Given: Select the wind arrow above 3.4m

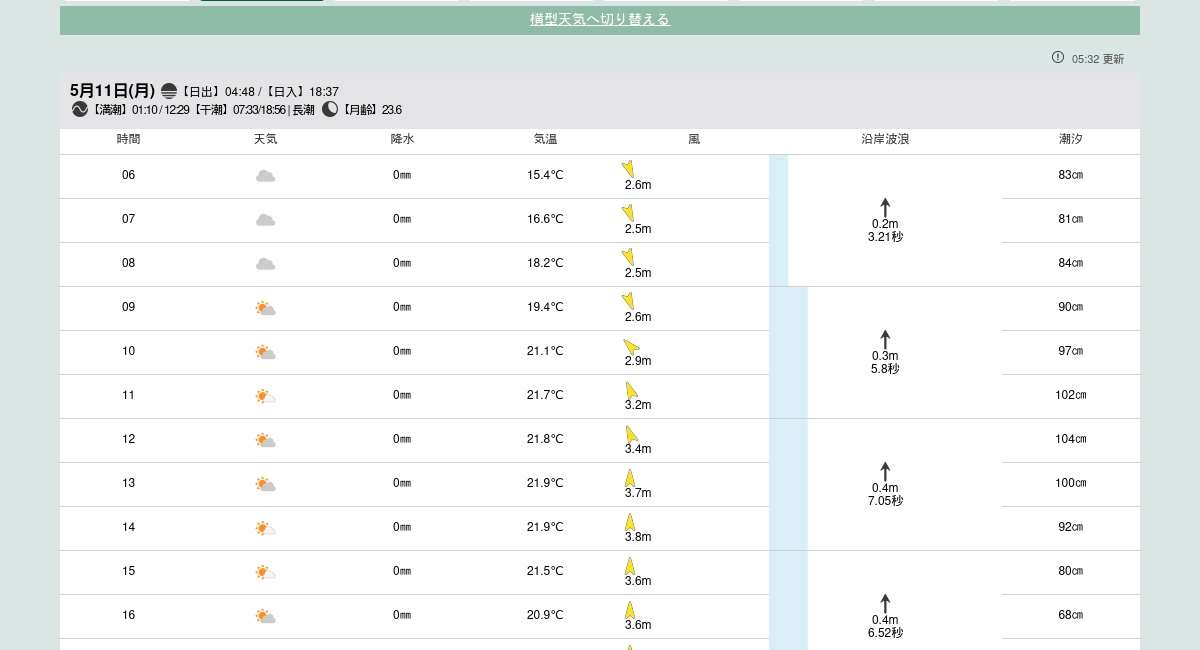Looking at the screenshot, I should click(631, 434).
